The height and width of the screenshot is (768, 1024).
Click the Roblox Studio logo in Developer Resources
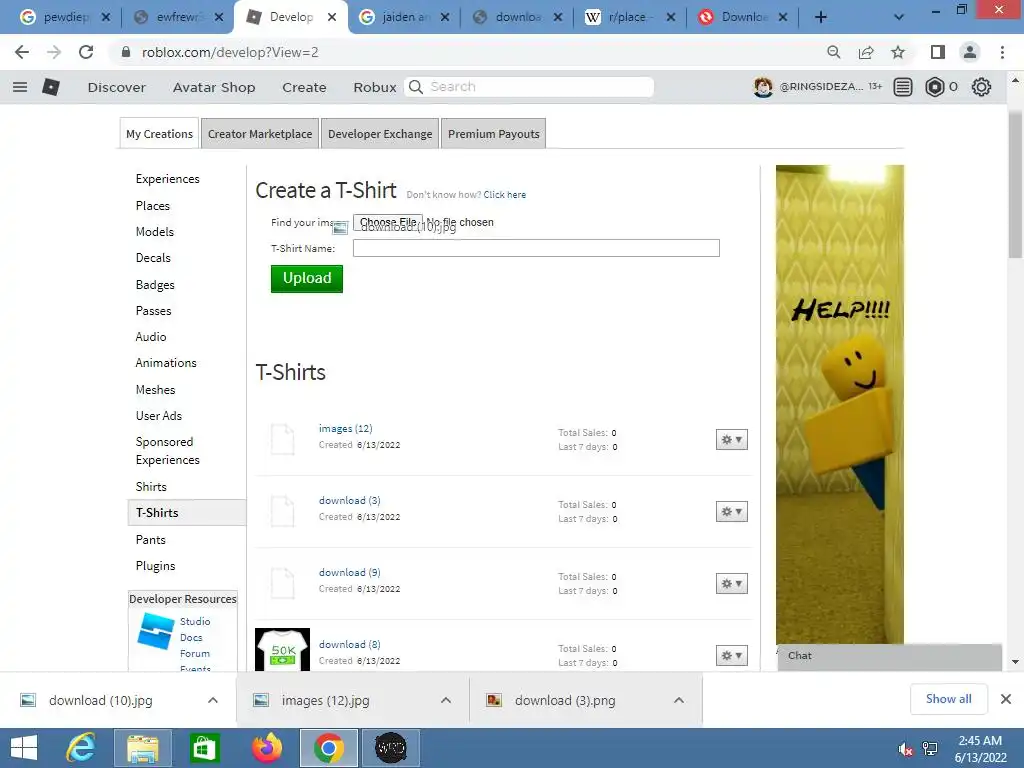(x=155, y=631)
